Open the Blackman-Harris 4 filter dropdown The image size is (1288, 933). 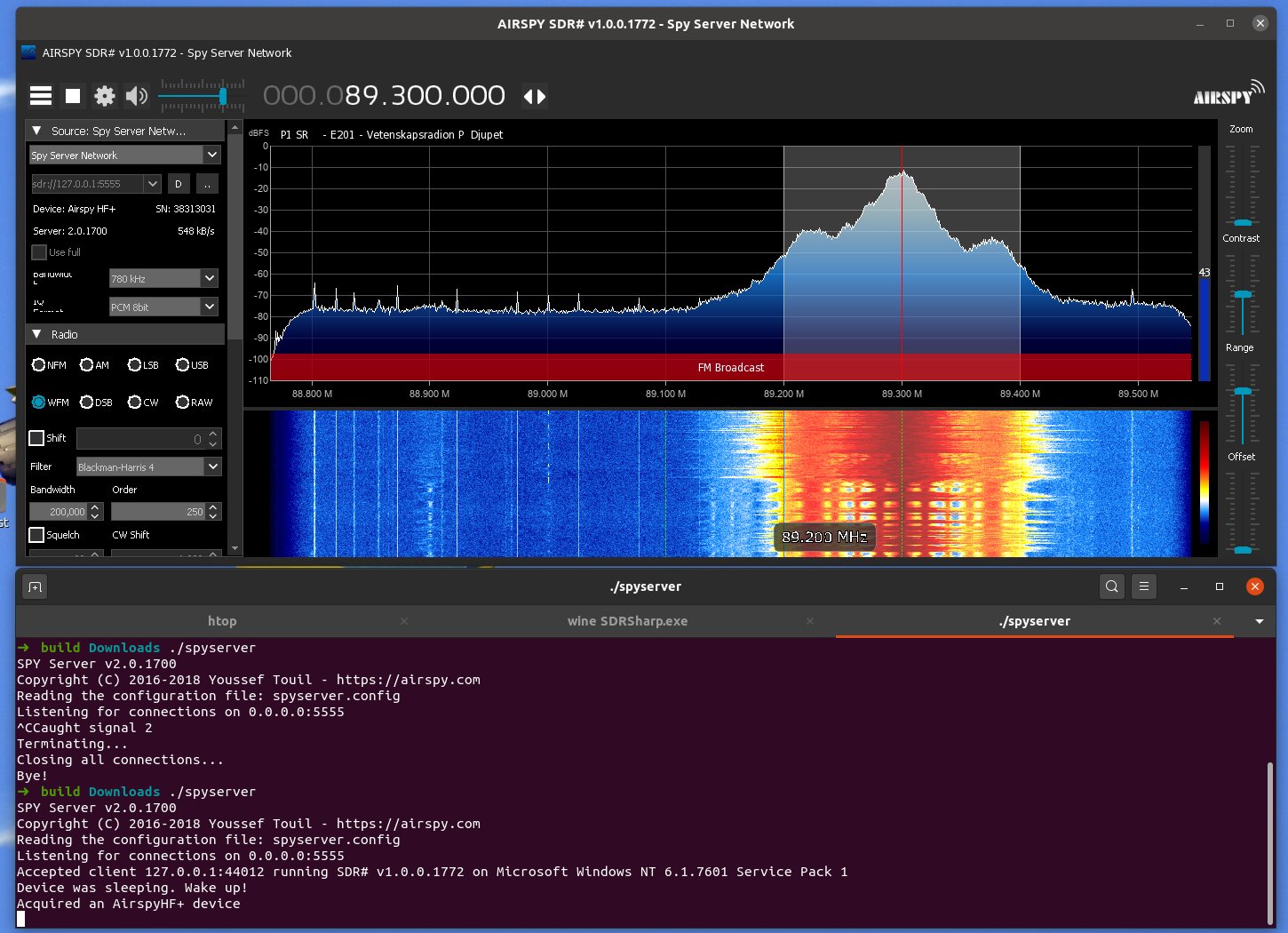tap(212, 466)
